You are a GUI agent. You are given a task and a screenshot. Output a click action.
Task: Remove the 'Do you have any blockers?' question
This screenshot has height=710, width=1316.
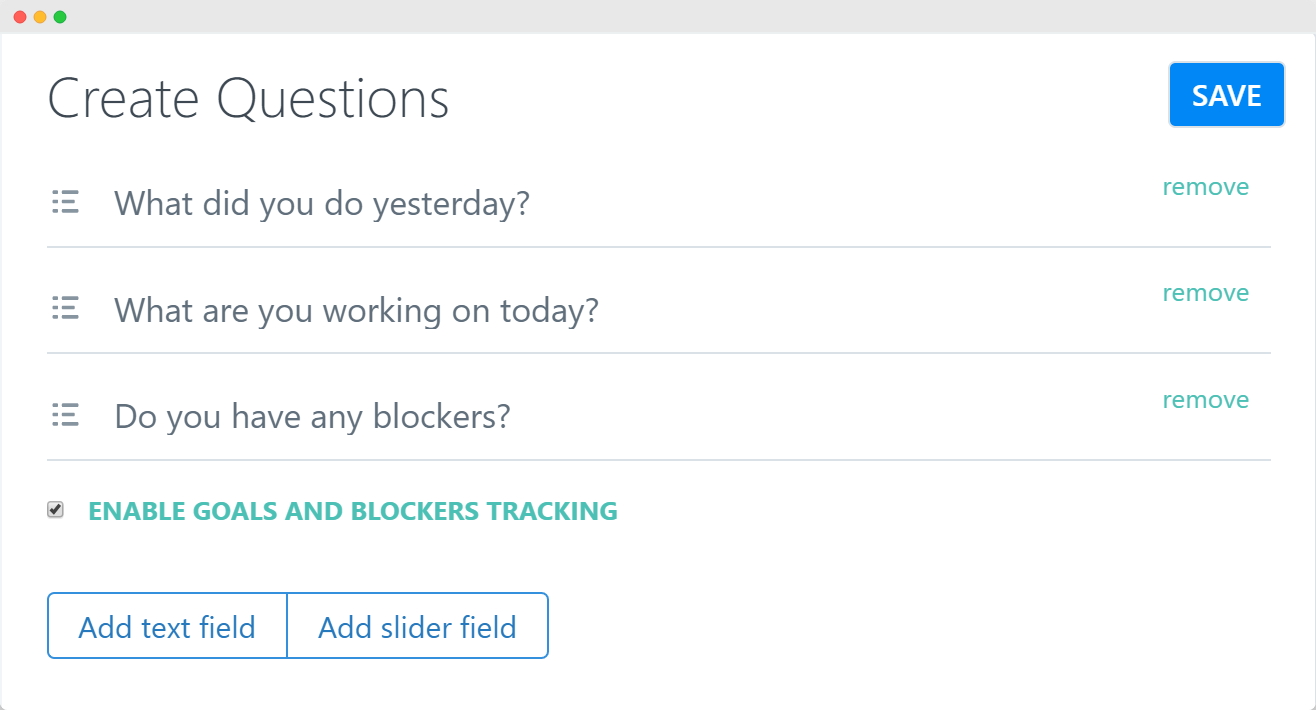pyautogui.click(x=1205, y=400)
